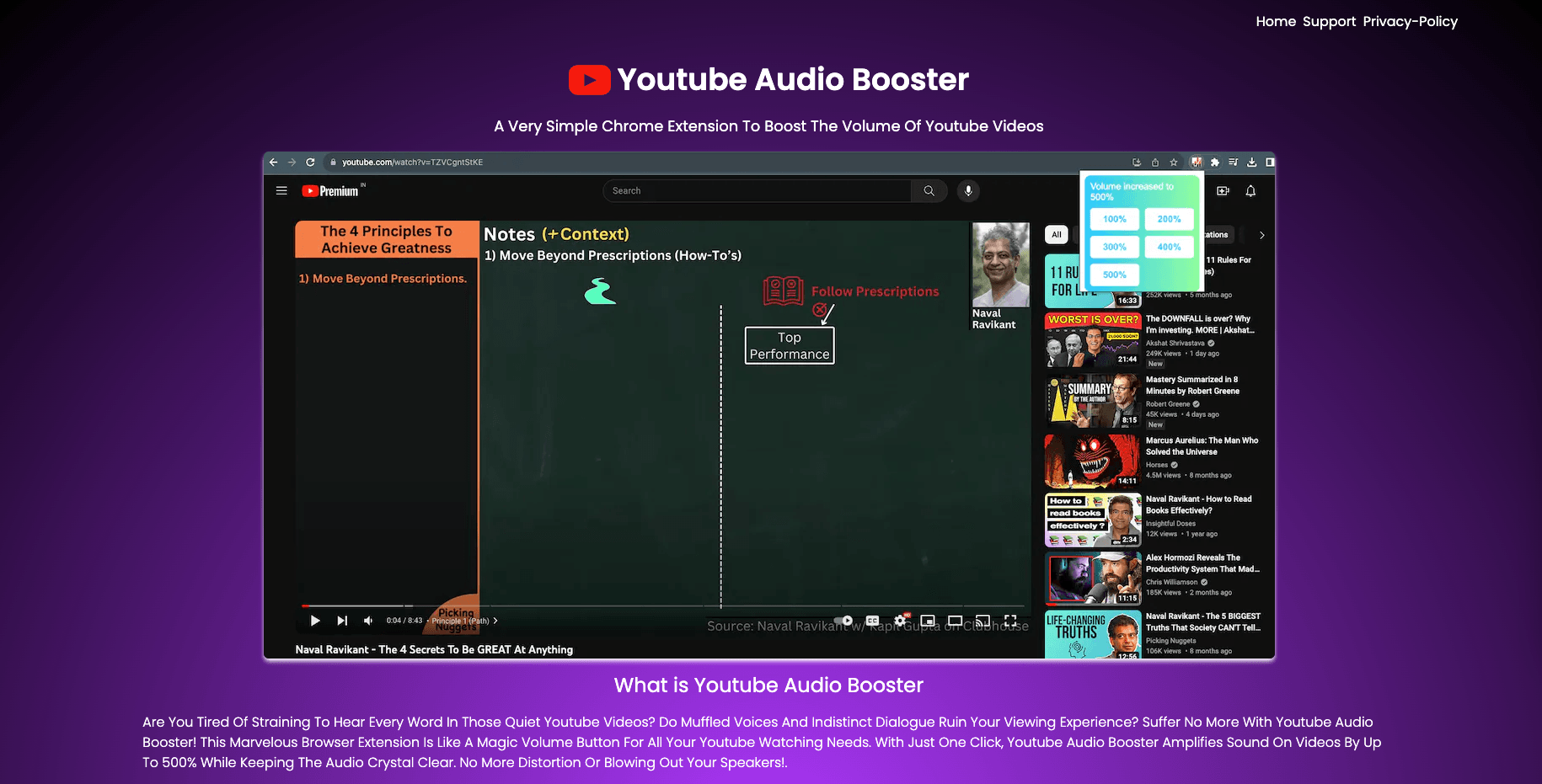Open 'The 5 BIGGEST Truths' video title

(x=1203, y=621)
